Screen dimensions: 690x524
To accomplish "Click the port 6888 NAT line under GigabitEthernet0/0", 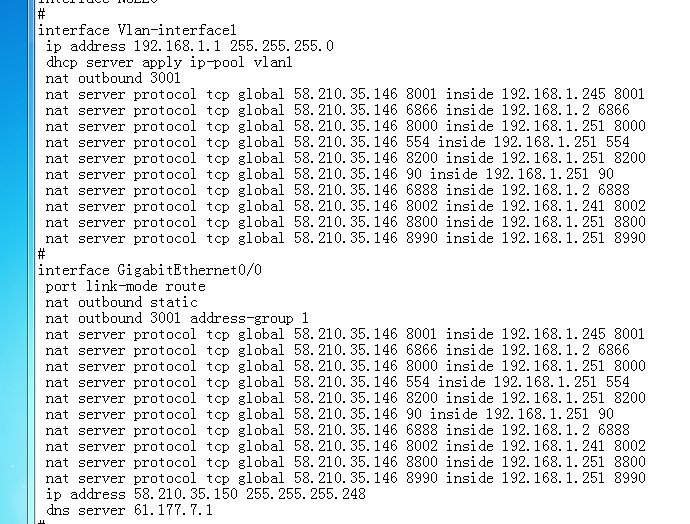I will [x=337, y=430].
